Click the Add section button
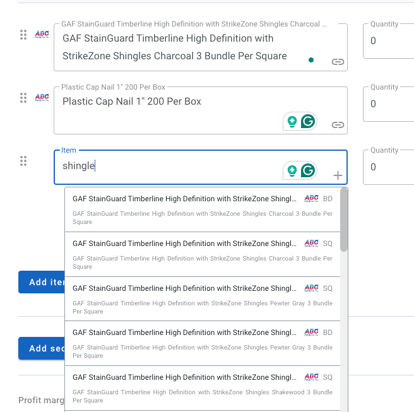This screenshot has height=412, width=414. (x=42, y=348)
